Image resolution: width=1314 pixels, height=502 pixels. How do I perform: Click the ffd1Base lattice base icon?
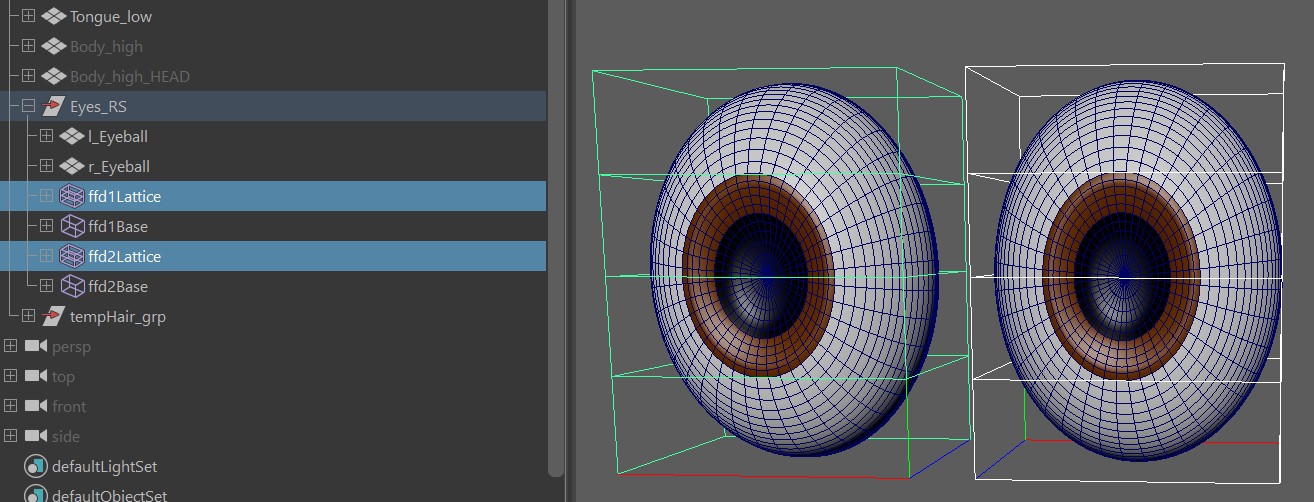point(72,227)
